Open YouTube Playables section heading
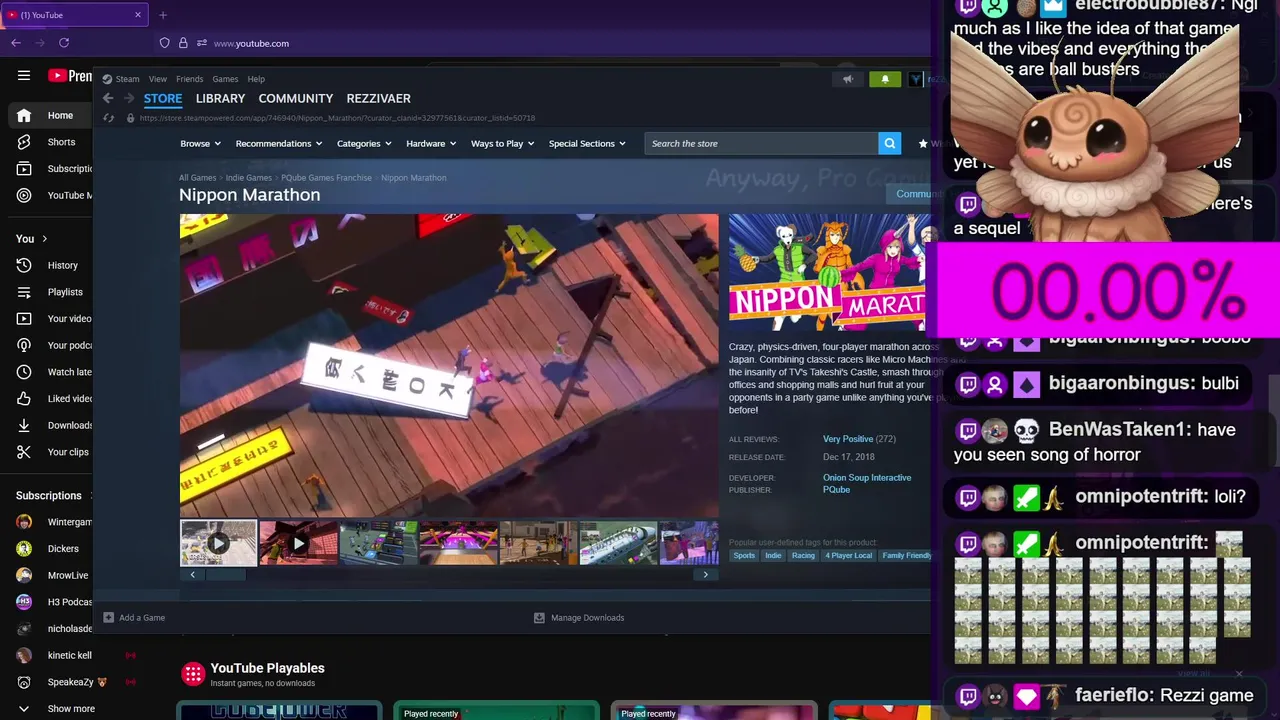Screen dimensions: 1280x720 267,668
